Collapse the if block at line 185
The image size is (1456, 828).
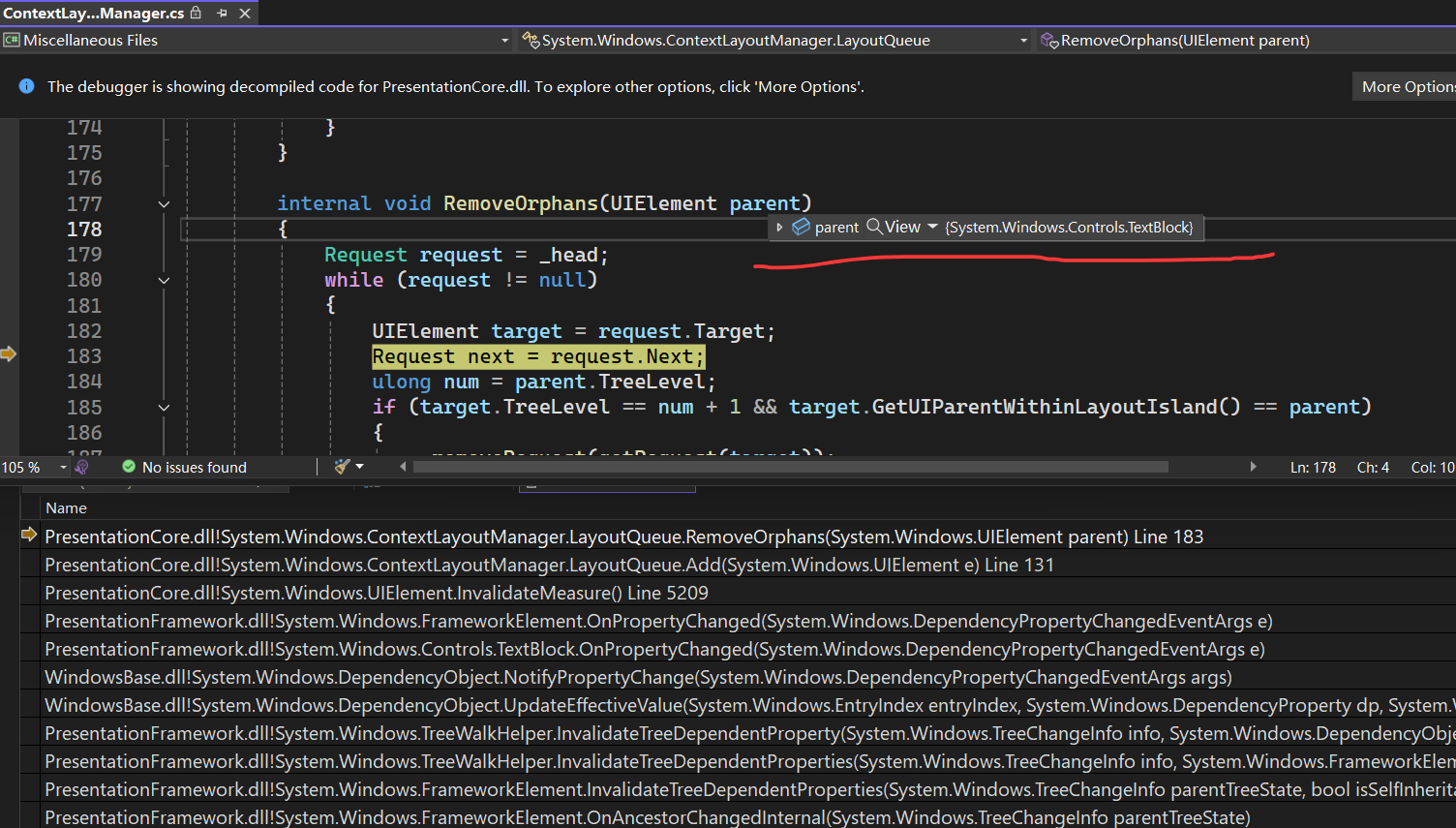[x=164, y=408]
